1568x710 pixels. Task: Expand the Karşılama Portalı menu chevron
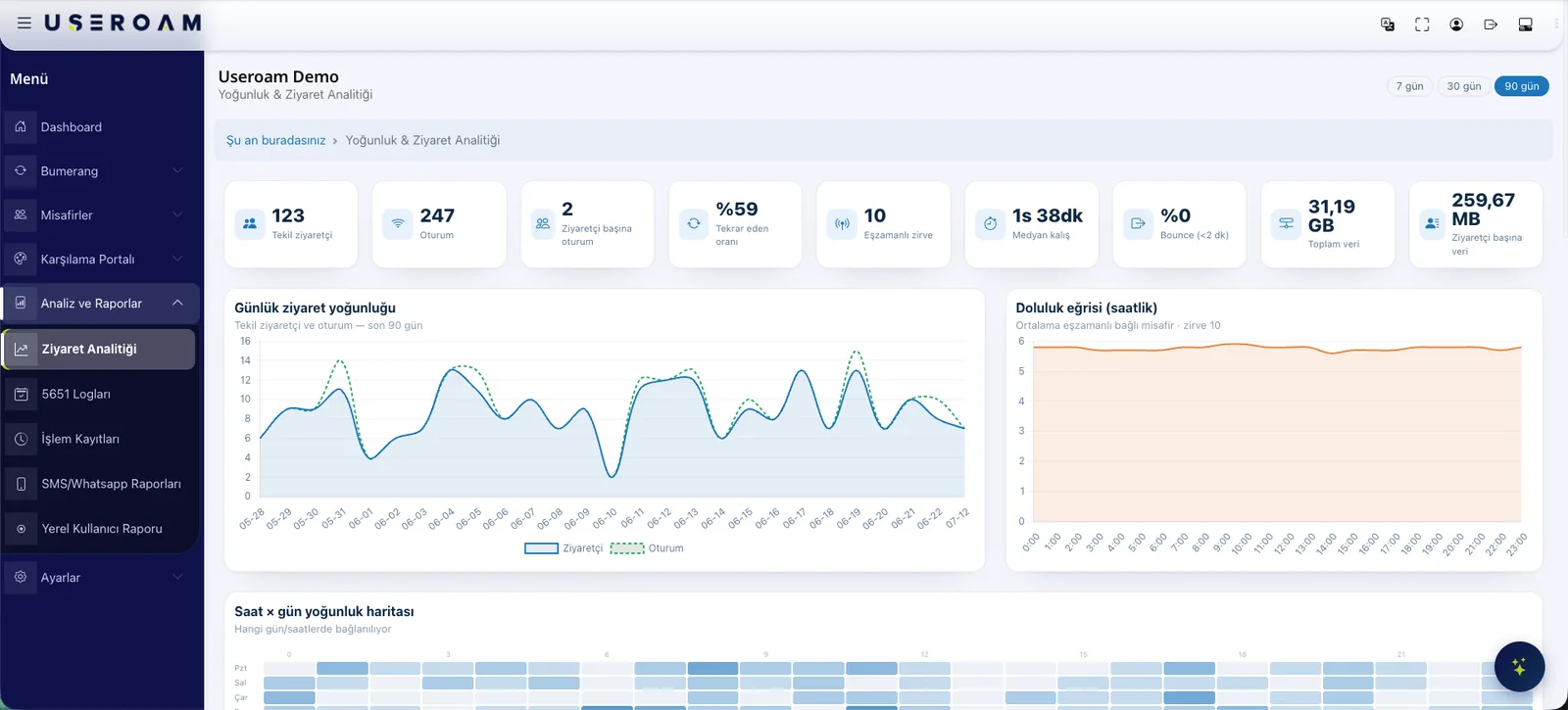[177, 259]
